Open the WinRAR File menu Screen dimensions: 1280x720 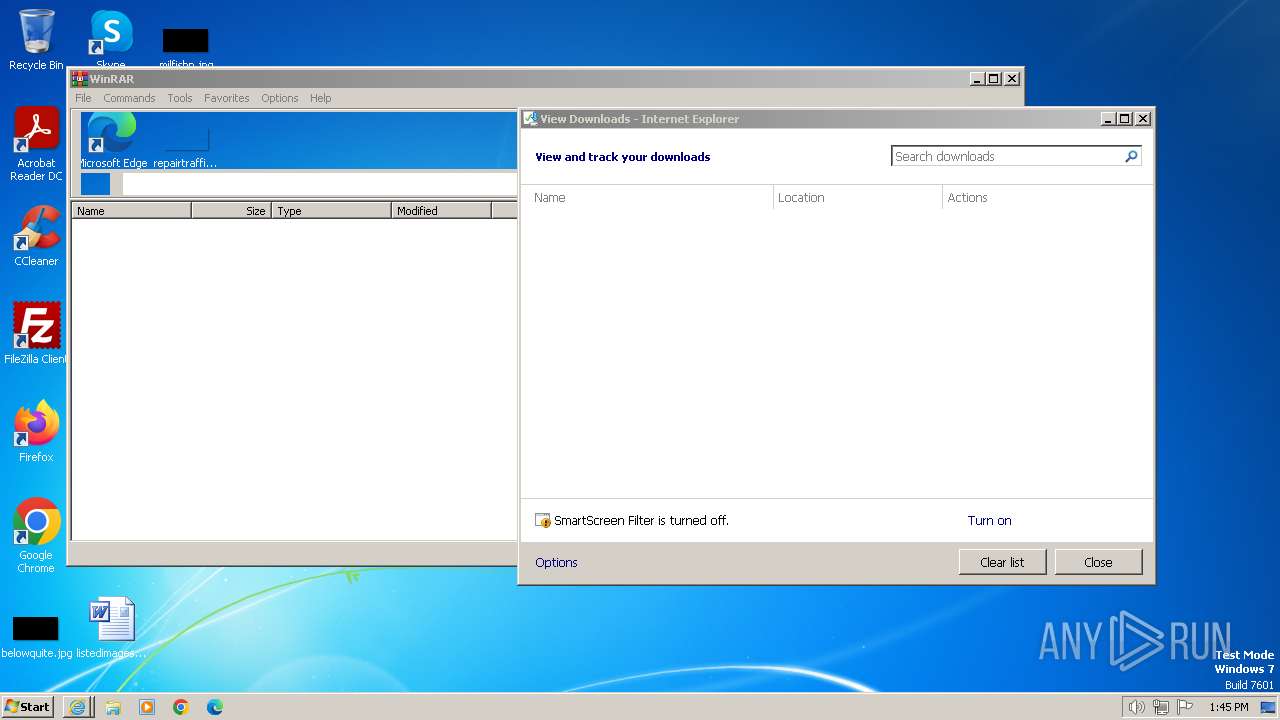[x=83, y=98]
